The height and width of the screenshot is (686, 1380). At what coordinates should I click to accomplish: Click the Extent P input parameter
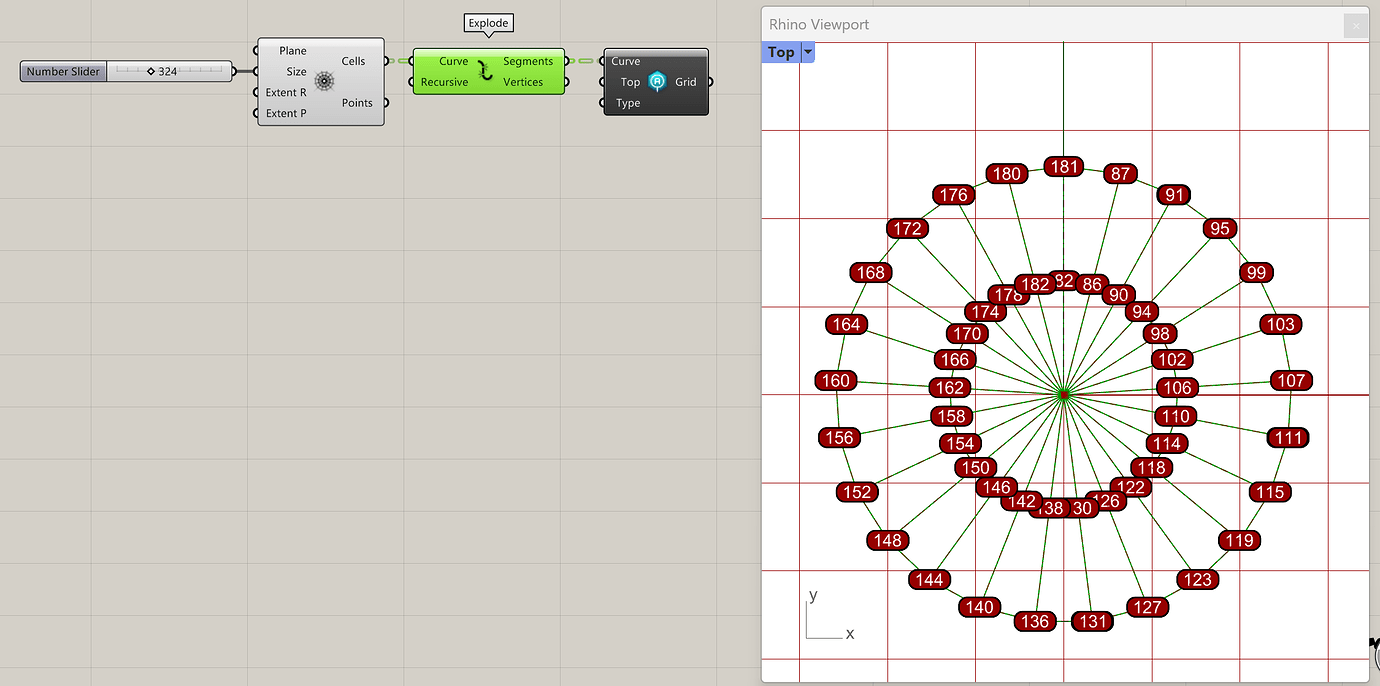286,113
